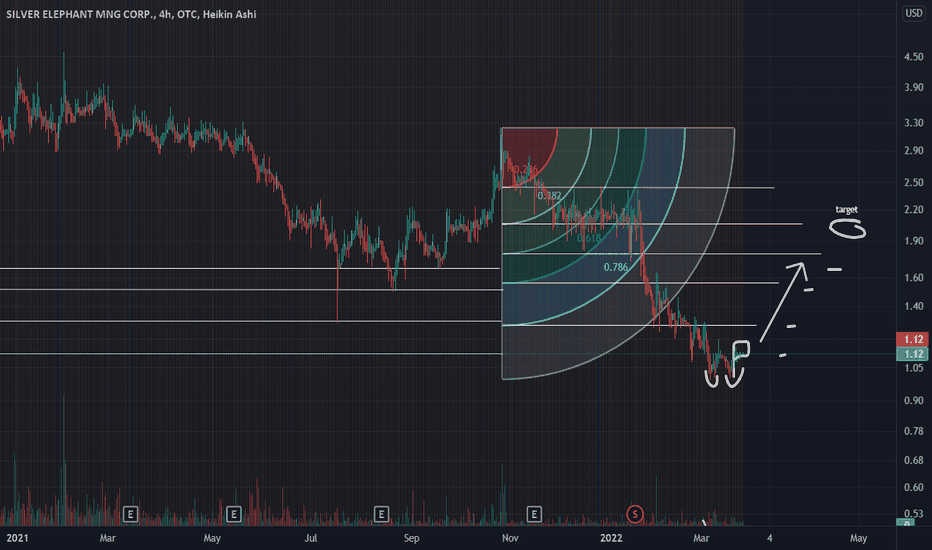Image resolution: width=932 pixels, height=550 pixels.
Task: Click the 0.786 Fibonacci level label
Action: pos(616,267)
